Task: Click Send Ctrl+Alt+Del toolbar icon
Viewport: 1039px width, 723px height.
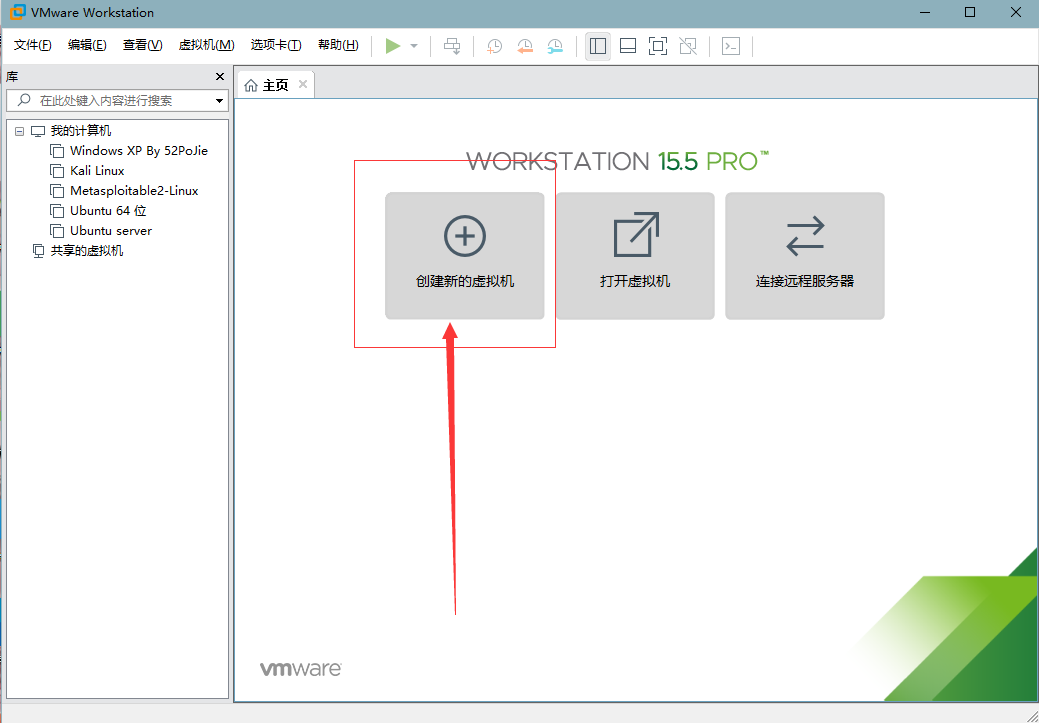Action: tap(452, 46)
